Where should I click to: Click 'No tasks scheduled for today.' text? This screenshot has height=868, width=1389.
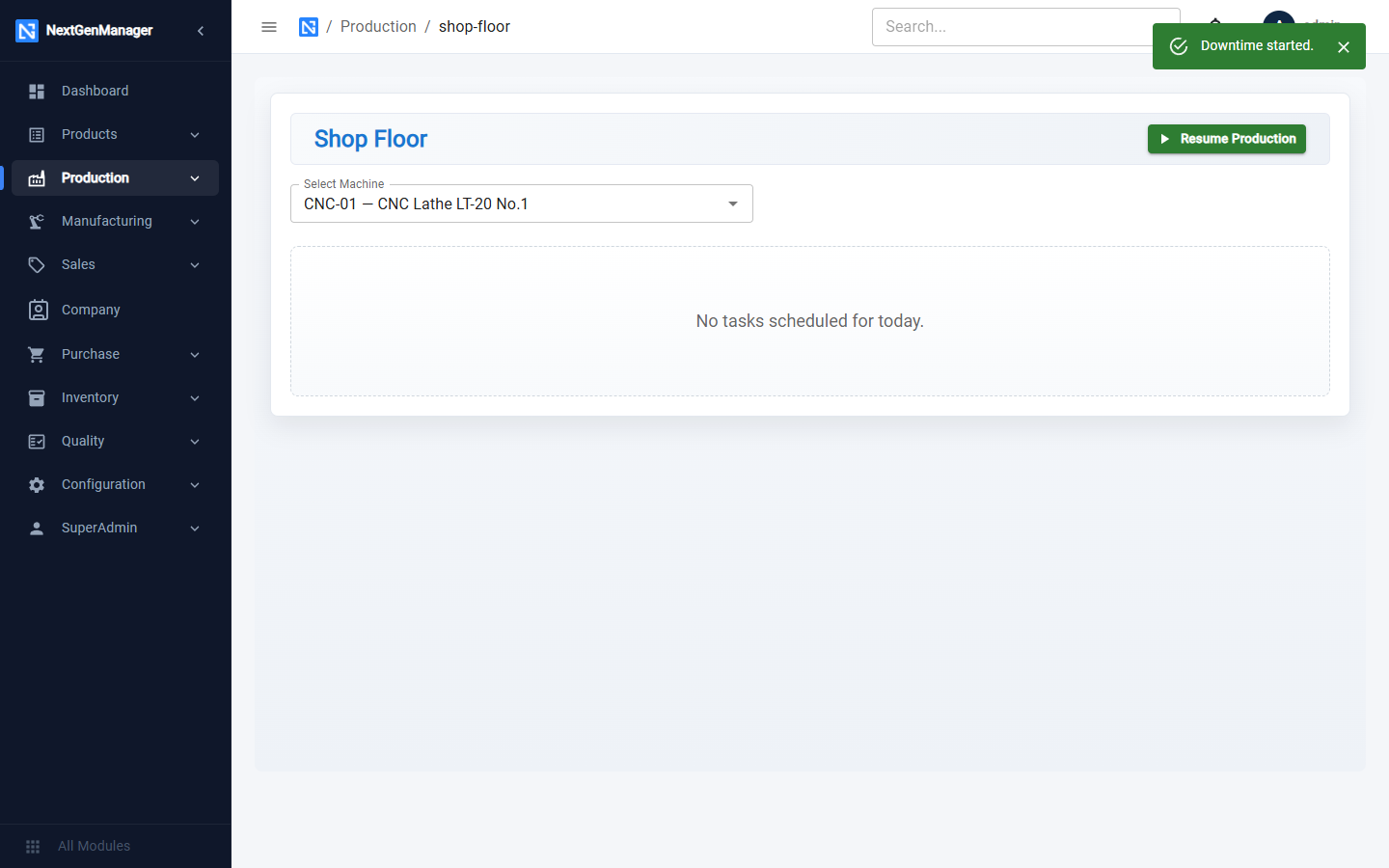(x=810, y=321)
